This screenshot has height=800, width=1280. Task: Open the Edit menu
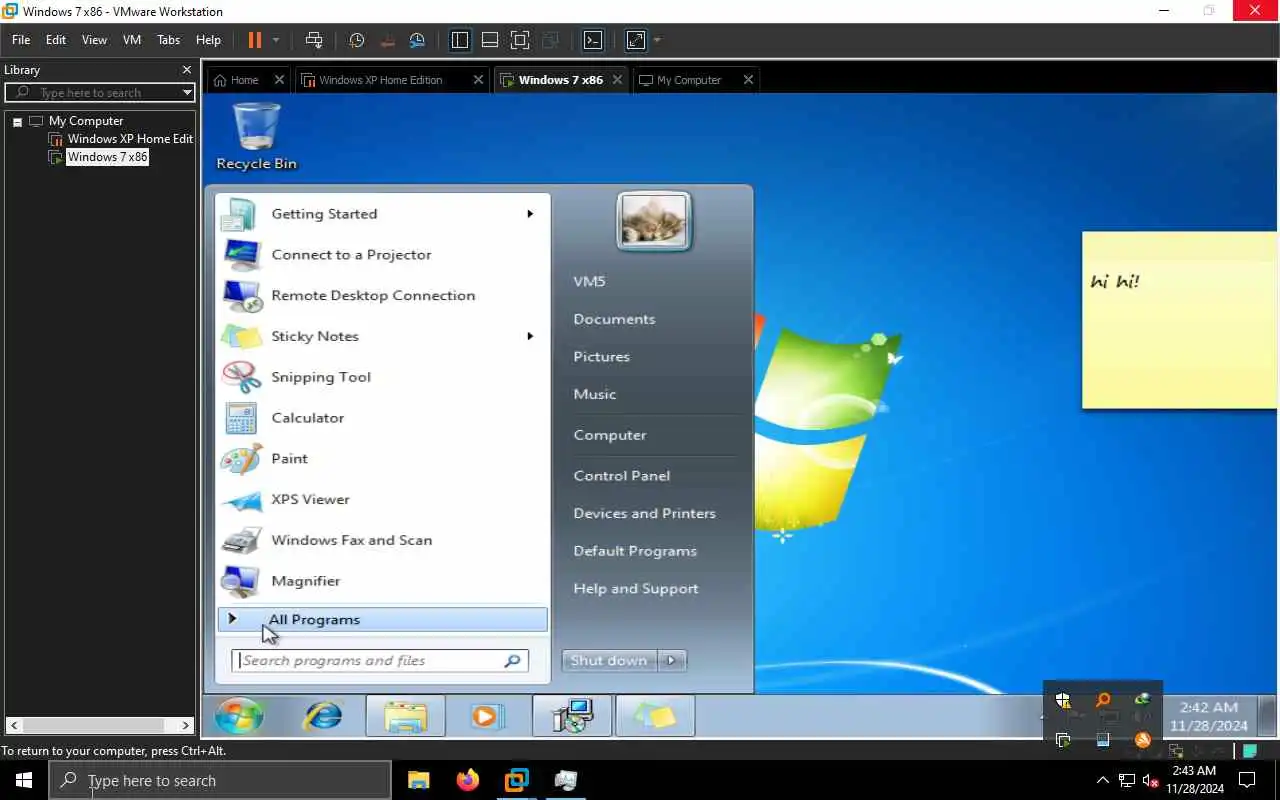pyautogui.click(x=56, y=40)
